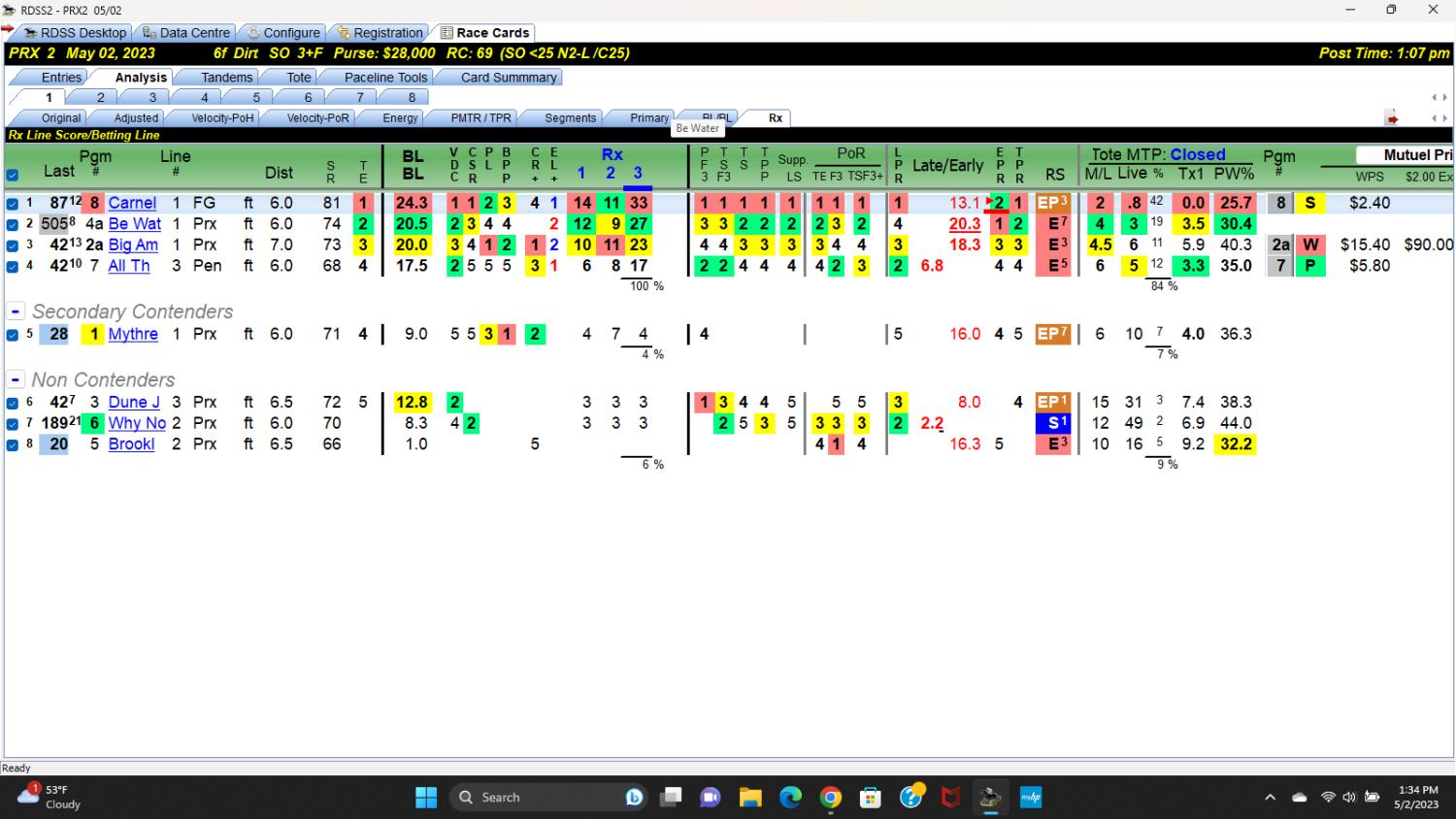Viewport: 1456px width, 819px height.
Task: Uncheck the checkbox for the Mythre row
Action: (x=13, y=335)
